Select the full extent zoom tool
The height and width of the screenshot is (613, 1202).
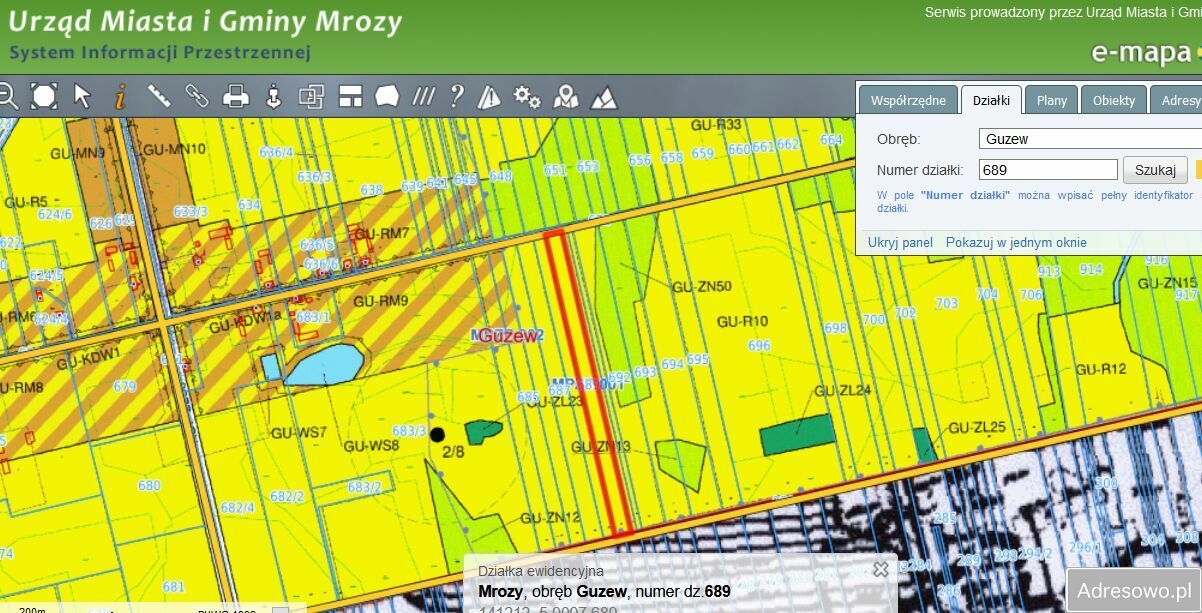43,96
